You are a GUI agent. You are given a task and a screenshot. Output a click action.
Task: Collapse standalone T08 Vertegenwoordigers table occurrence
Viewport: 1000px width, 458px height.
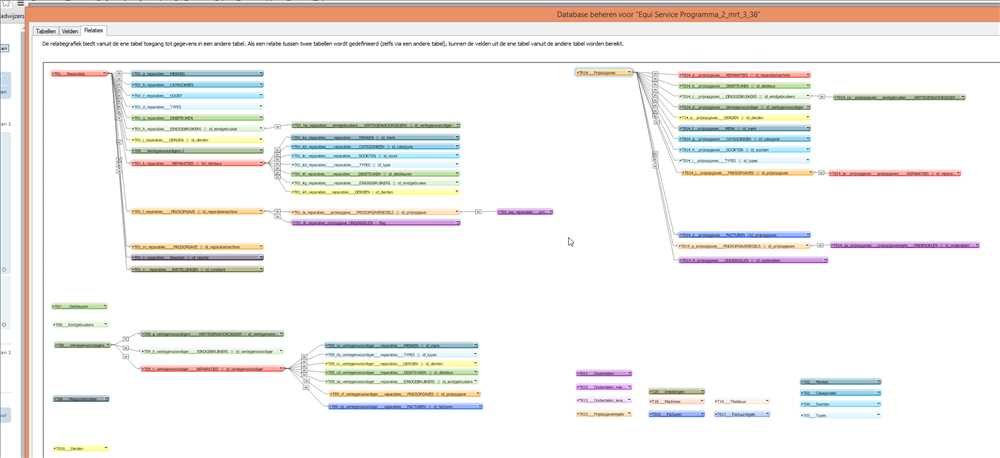point(109,345)
